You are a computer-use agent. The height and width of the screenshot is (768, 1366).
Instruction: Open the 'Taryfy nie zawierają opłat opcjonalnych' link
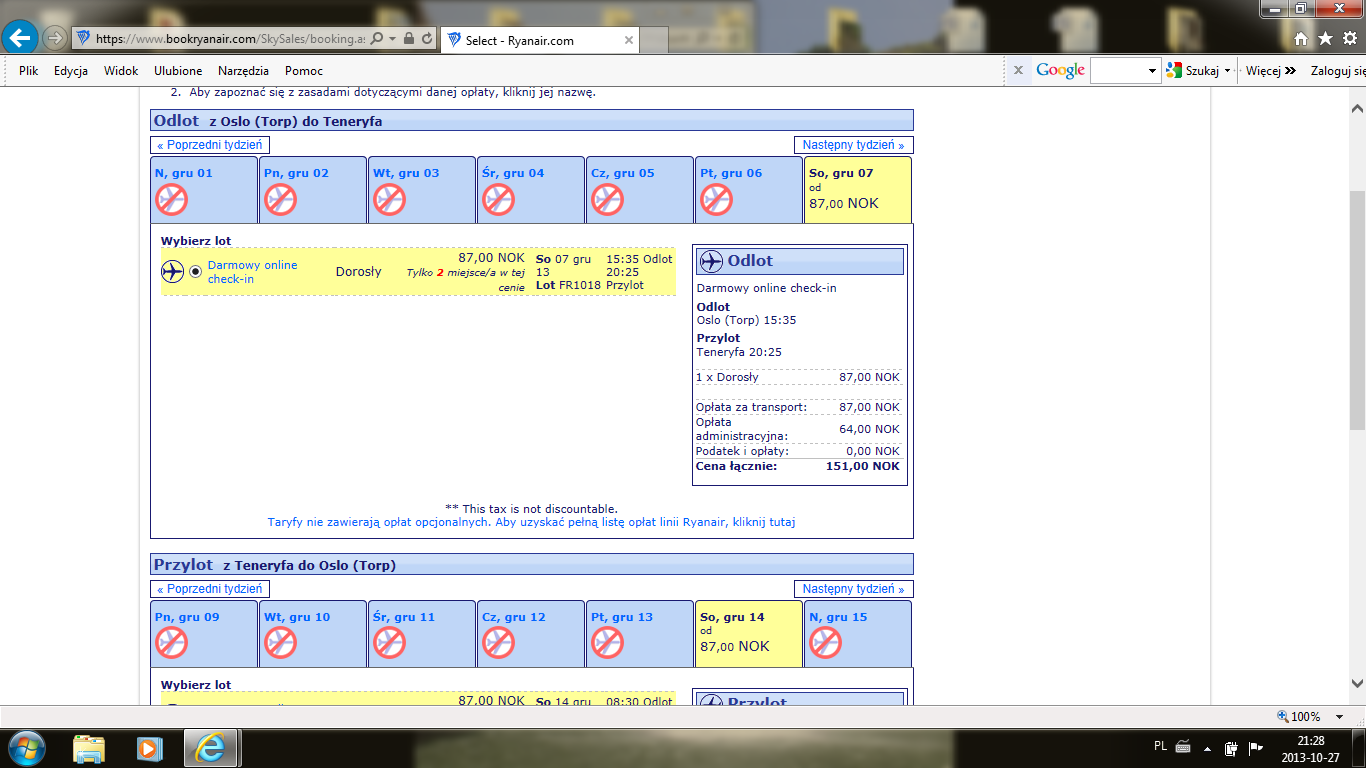pyautogui.click(x=532, y=522)
